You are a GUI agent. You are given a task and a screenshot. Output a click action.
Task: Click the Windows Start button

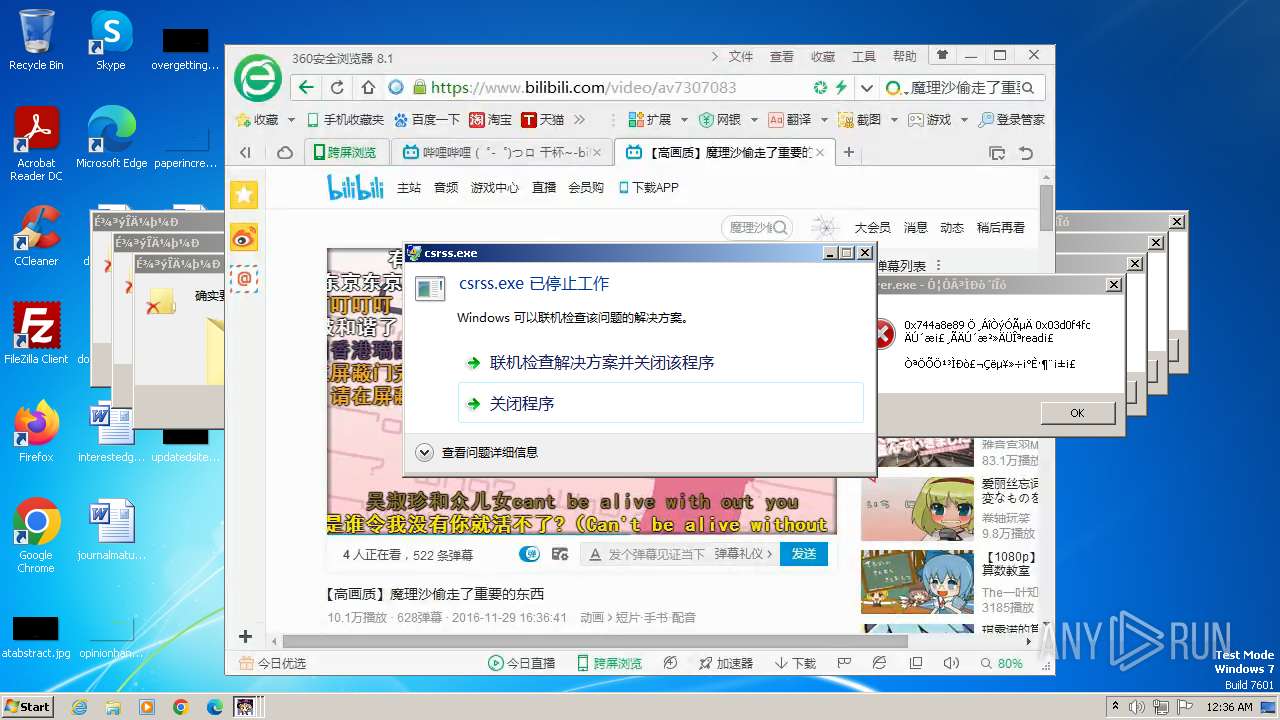[x=28, y=706]
